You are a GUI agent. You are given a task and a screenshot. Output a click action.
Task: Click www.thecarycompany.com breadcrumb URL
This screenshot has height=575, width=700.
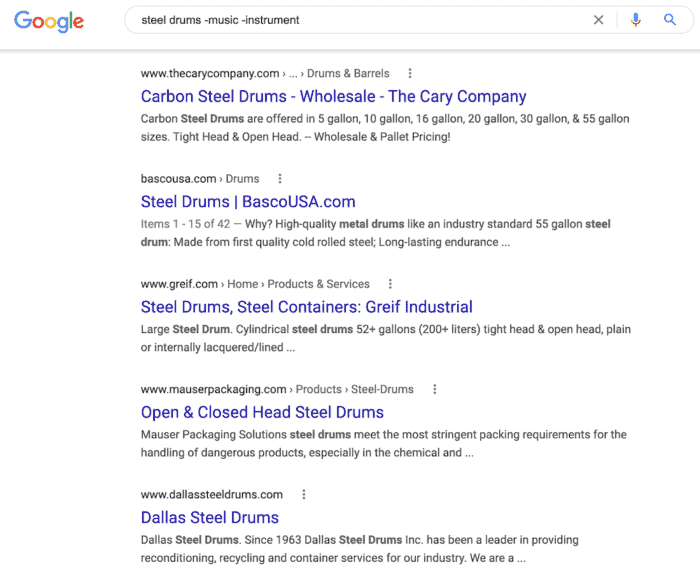(x=265, y=73)
